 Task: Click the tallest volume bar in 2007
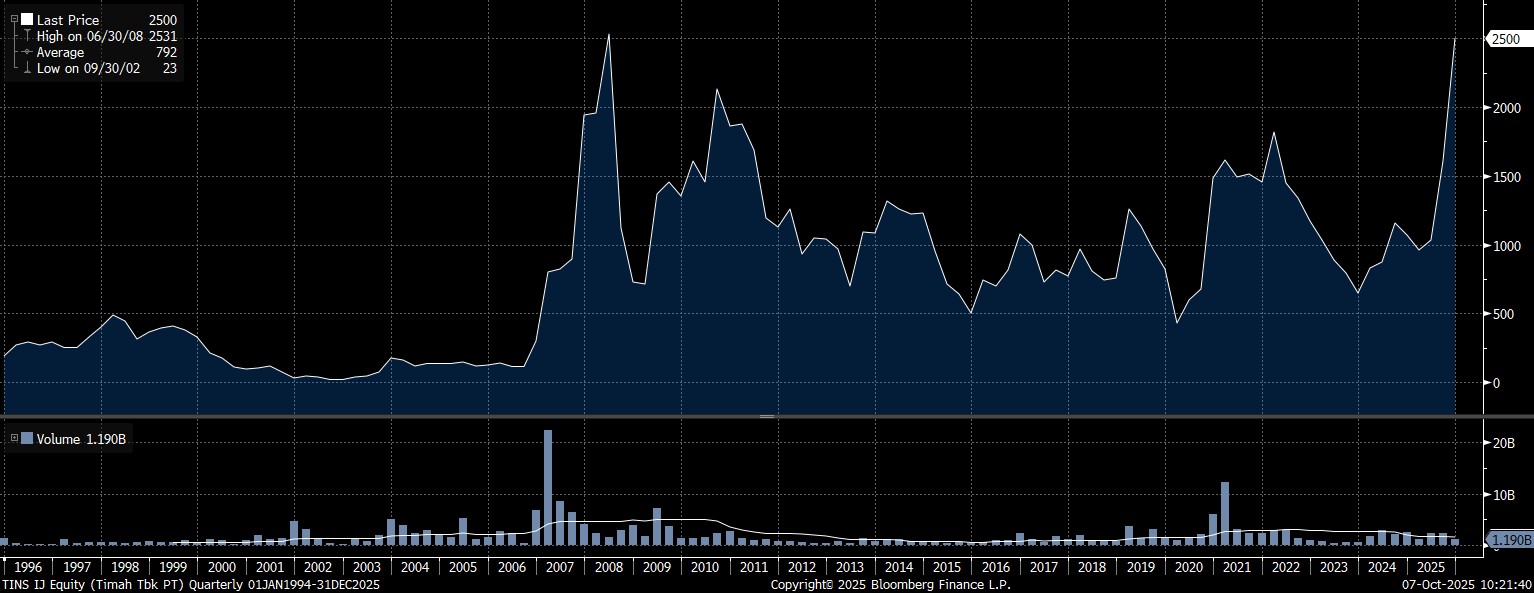pyautogui.click(x=548, y=488)
